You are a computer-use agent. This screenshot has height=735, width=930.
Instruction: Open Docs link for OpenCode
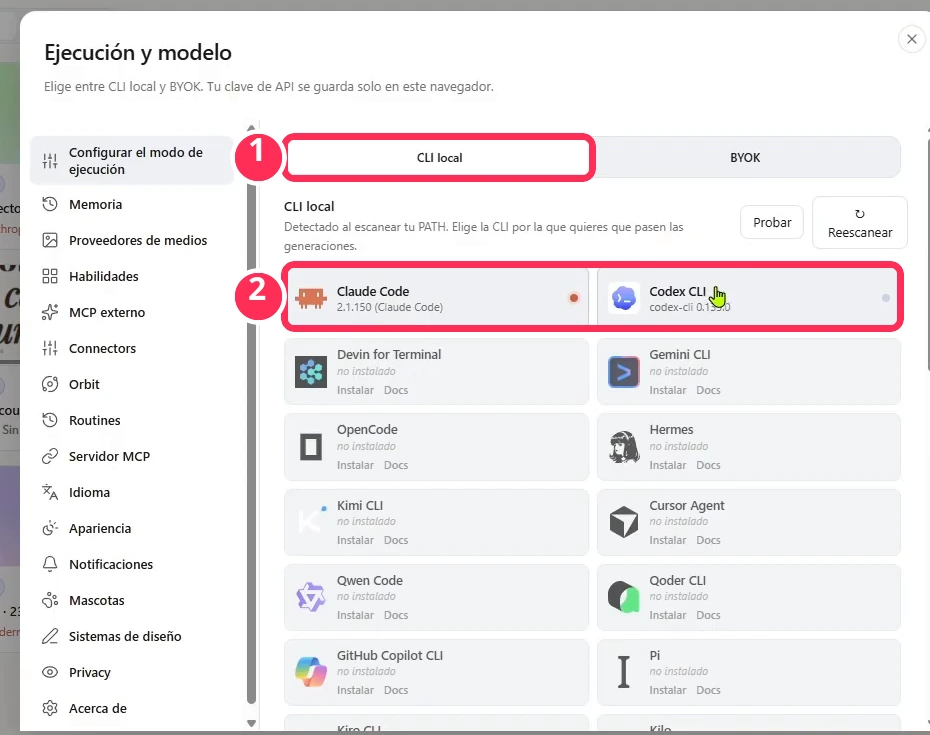point(396,465)
